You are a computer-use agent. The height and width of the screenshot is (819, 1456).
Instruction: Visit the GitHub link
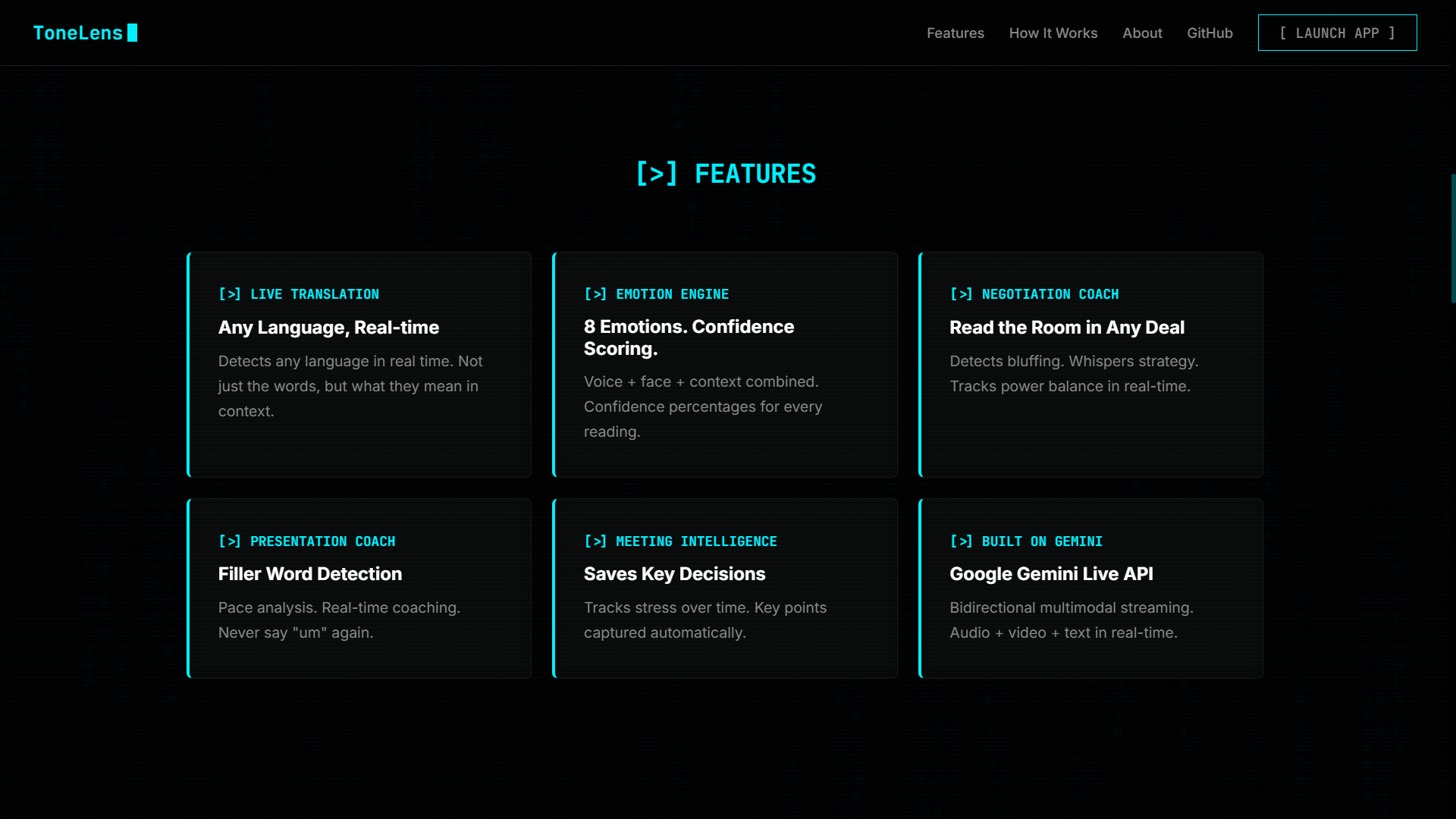1210,33
